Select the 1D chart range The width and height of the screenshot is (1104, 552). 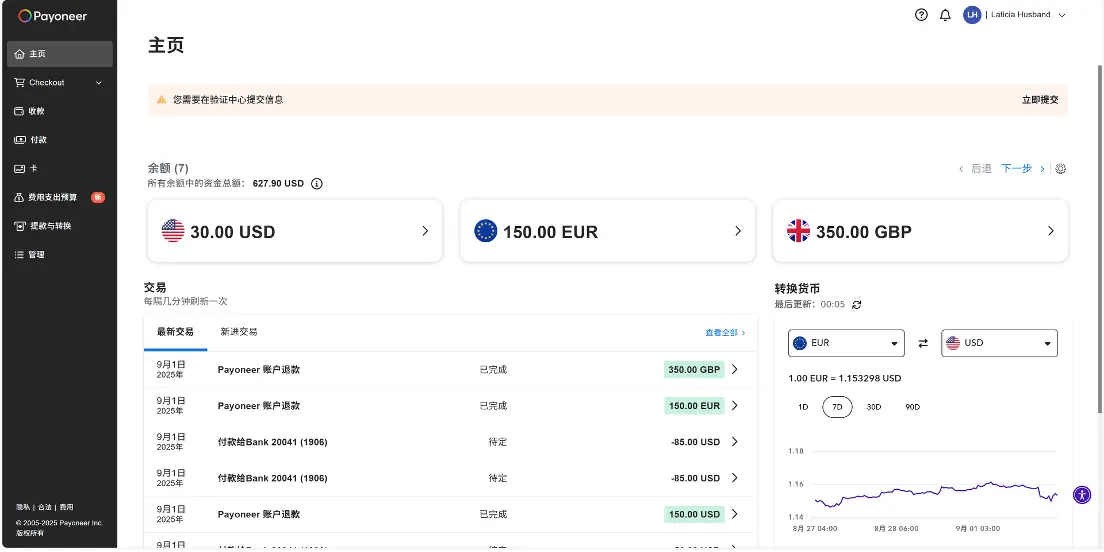click(803, 407)
